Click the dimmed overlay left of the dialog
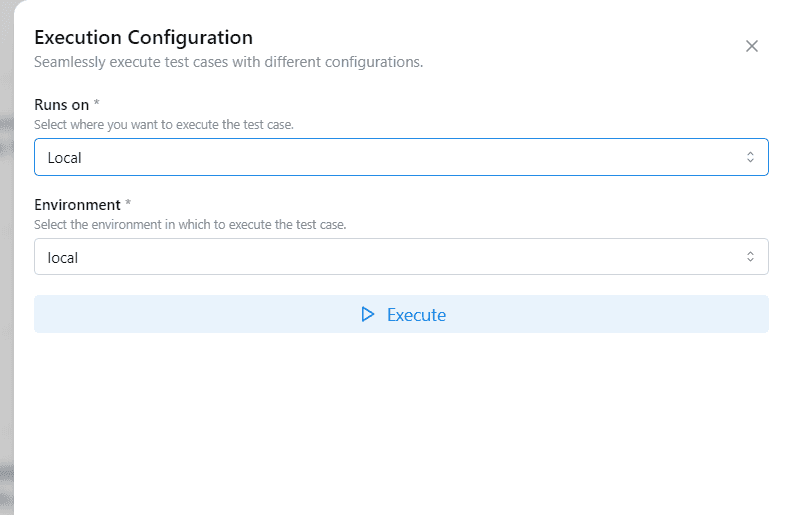The image size is (786, 515). pyautogui.click(x=6, y=300)
